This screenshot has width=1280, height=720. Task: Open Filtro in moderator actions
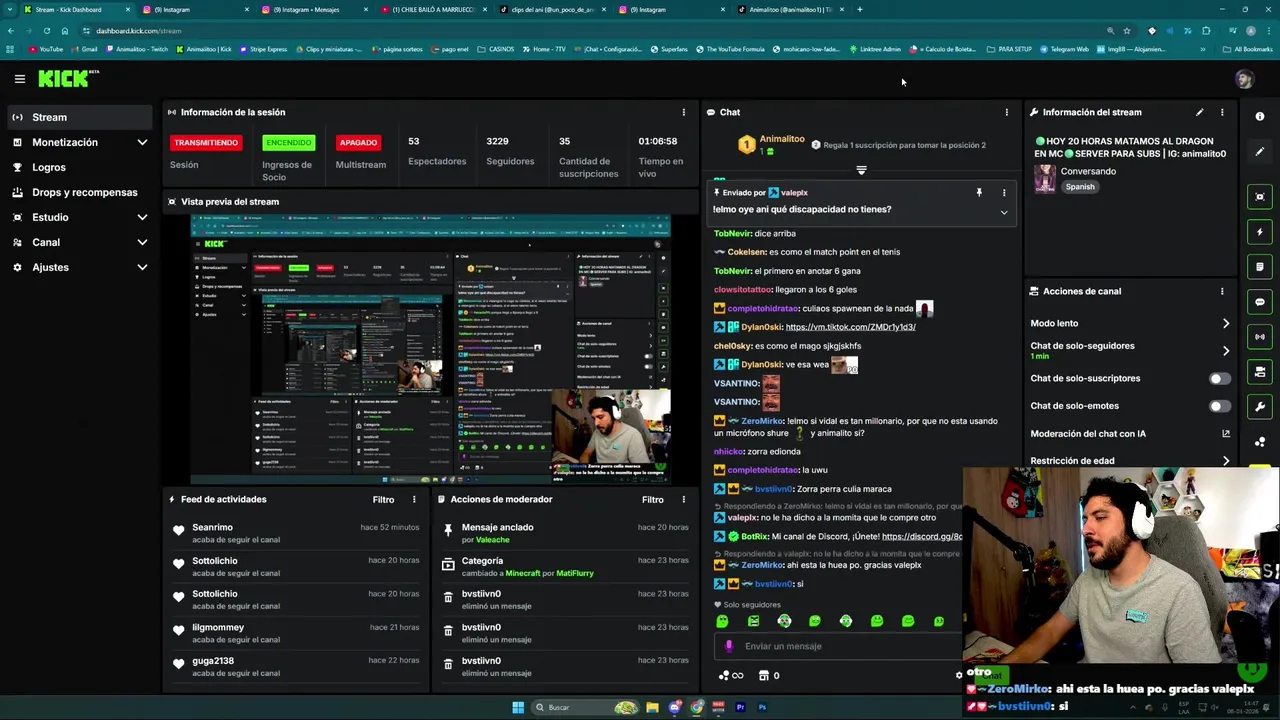(653, 499)
